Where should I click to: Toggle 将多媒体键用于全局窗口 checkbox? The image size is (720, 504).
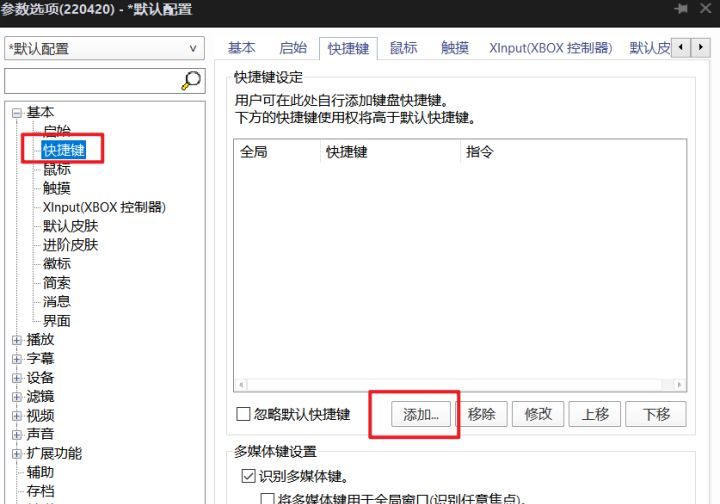click(267, 498)
